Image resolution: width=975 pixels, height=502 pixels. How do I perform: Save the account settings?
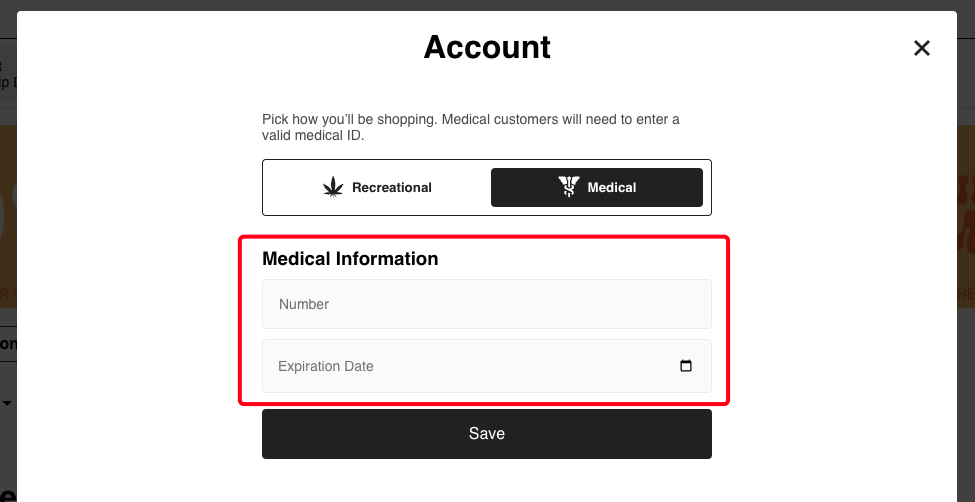coord(487,434)
